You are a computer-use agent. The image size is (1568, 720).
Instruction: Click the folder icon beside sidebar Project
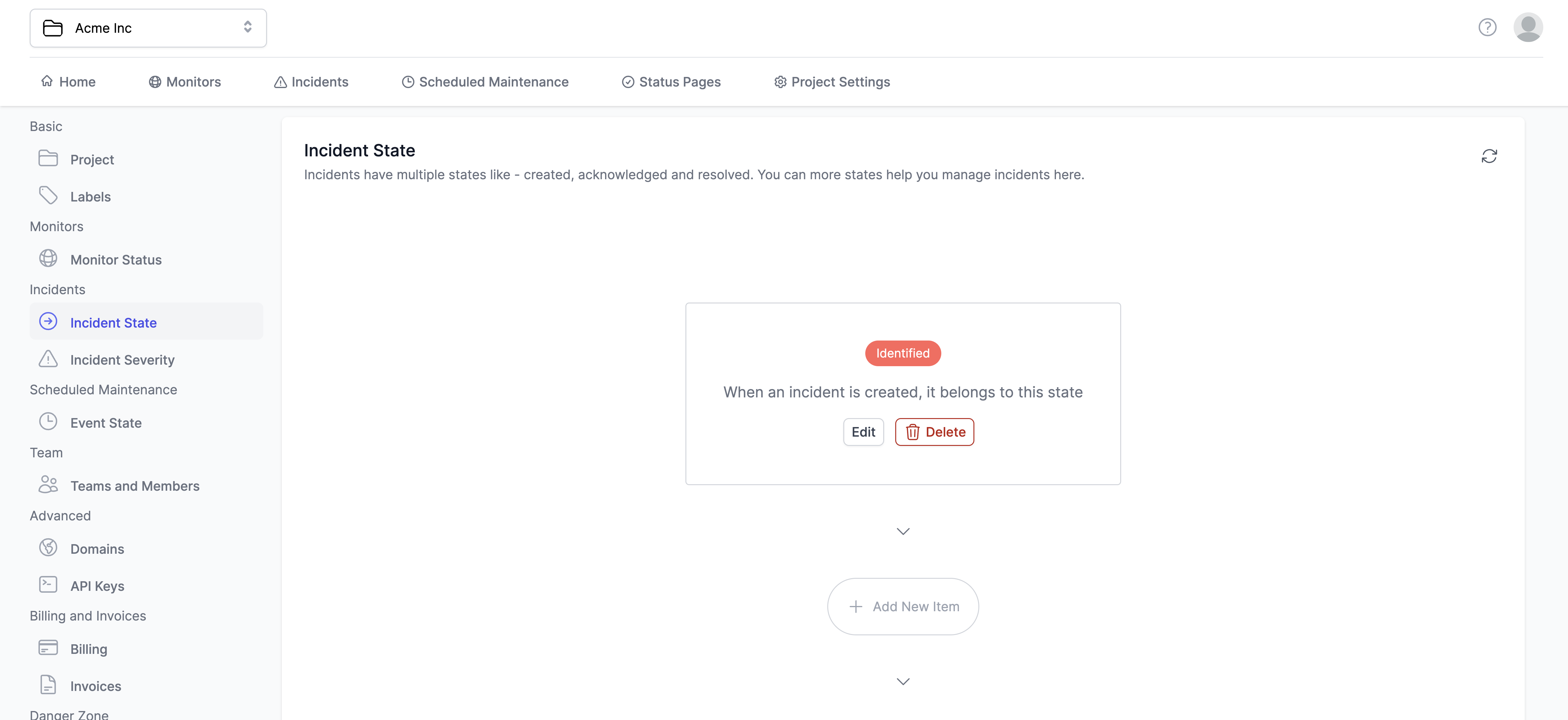(x=48, y=158)
